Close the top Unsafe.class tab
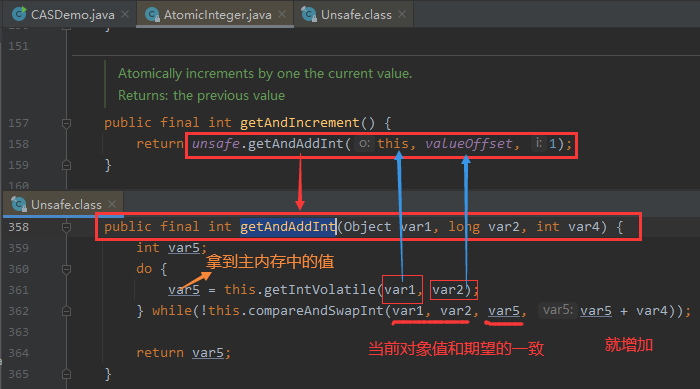The height and width of the screenshot is (389, 700). coord(402,14)
